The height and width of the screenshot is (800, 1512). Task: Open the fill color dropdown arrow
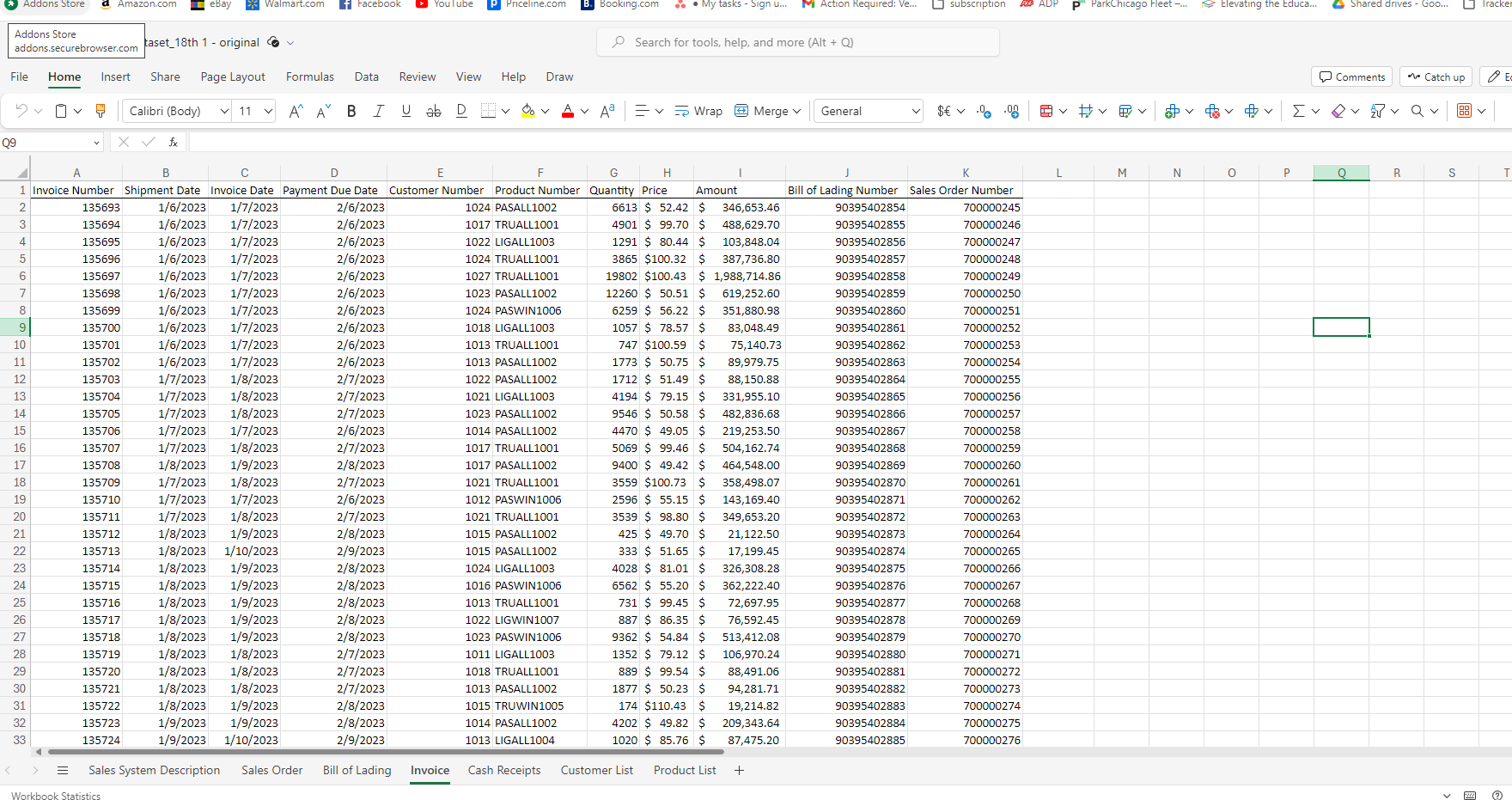coord(545,111)
